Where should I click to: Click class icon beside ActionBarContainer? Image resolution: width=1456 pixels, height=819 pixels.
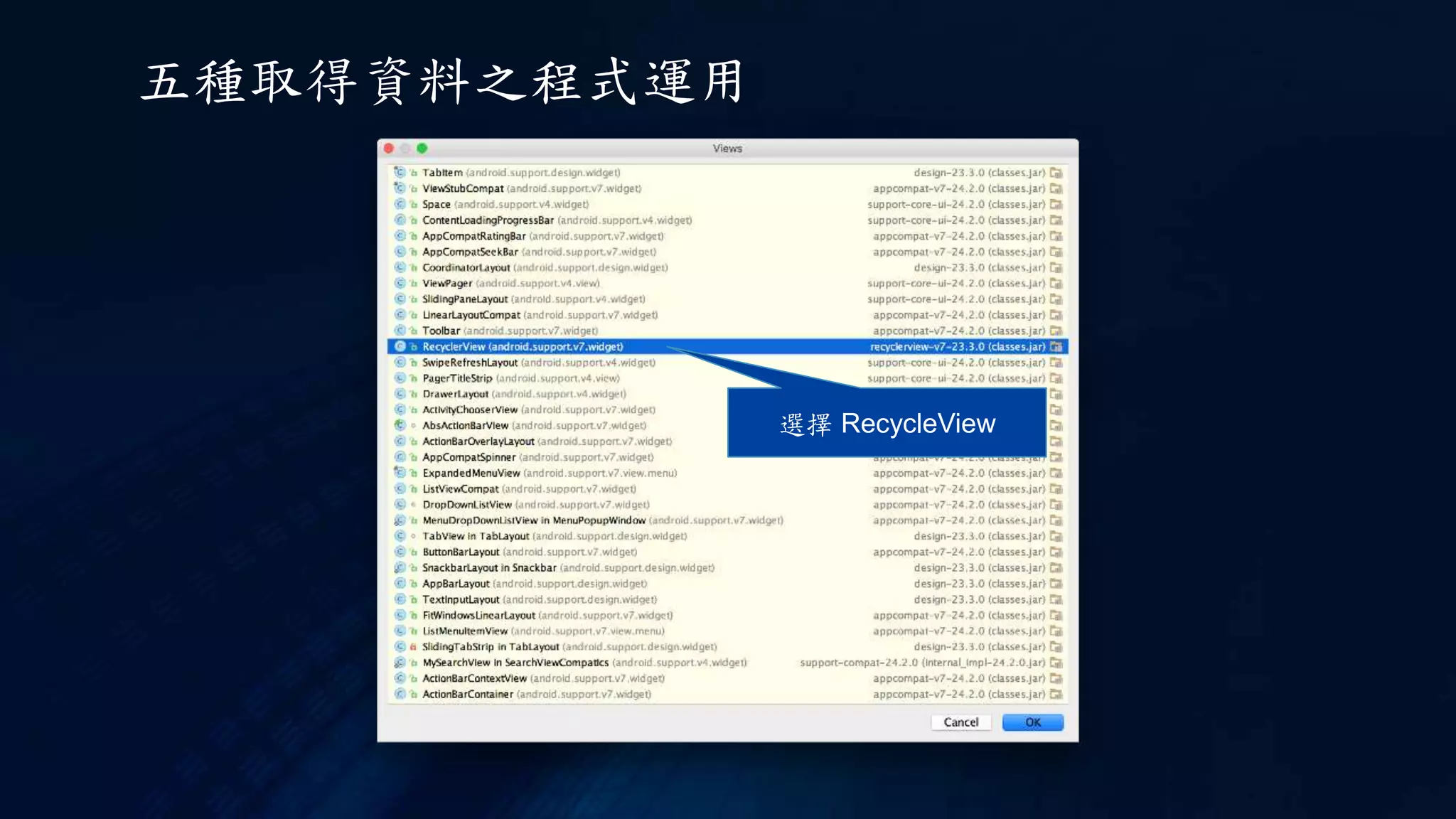(400, 695)
